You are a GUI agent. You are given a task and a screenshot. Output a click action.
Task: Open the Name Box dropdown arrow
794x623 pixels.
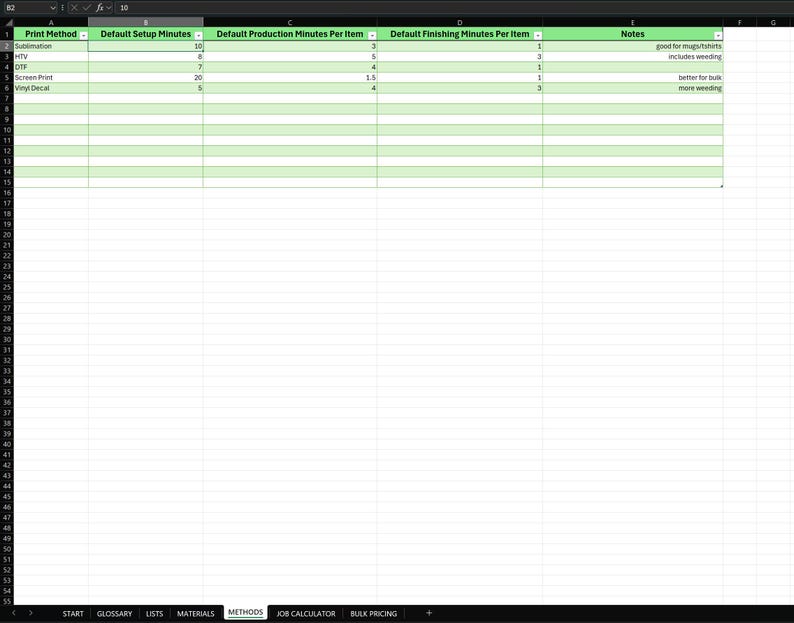point(53,8)
